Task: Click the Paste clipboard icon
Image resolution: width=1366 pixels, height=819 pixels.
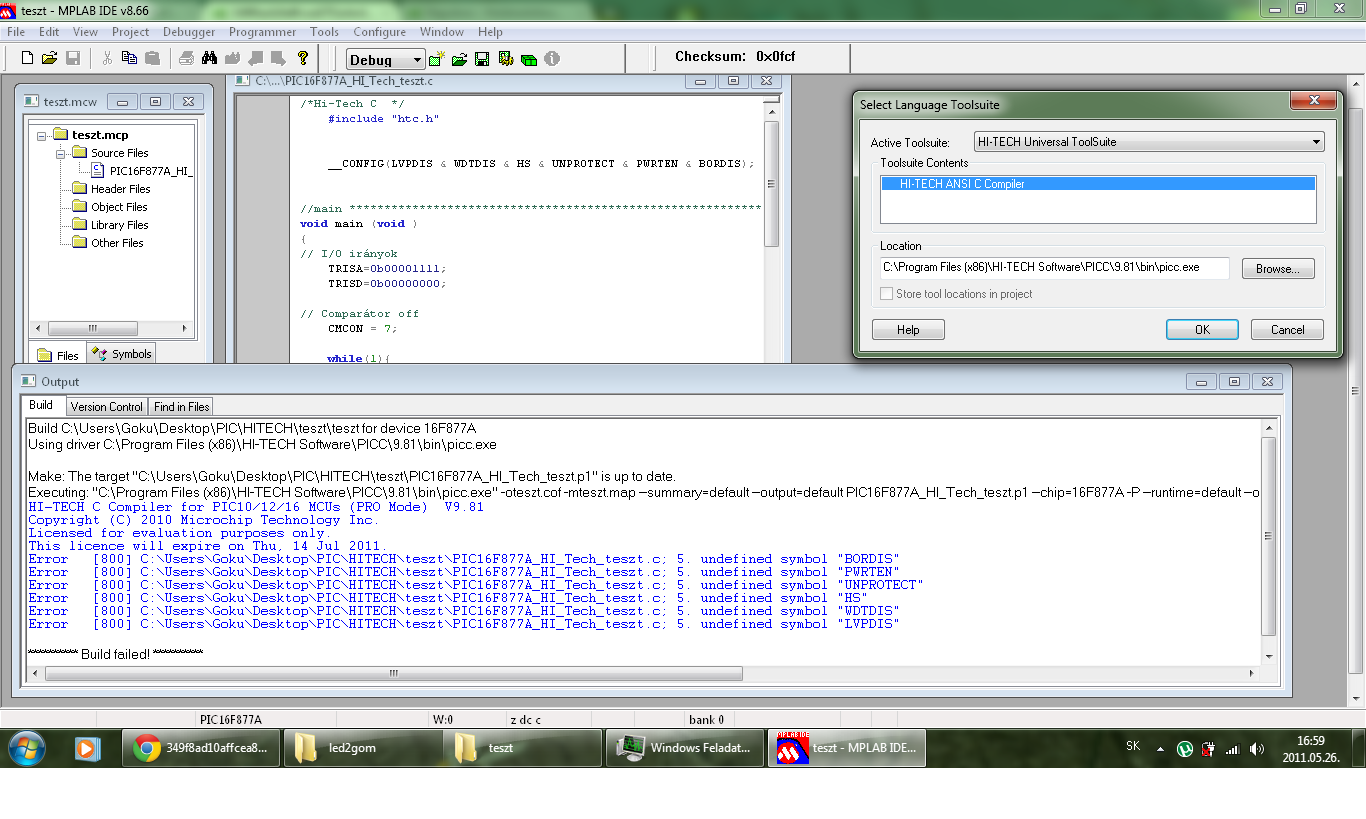Action: [152, 58]
